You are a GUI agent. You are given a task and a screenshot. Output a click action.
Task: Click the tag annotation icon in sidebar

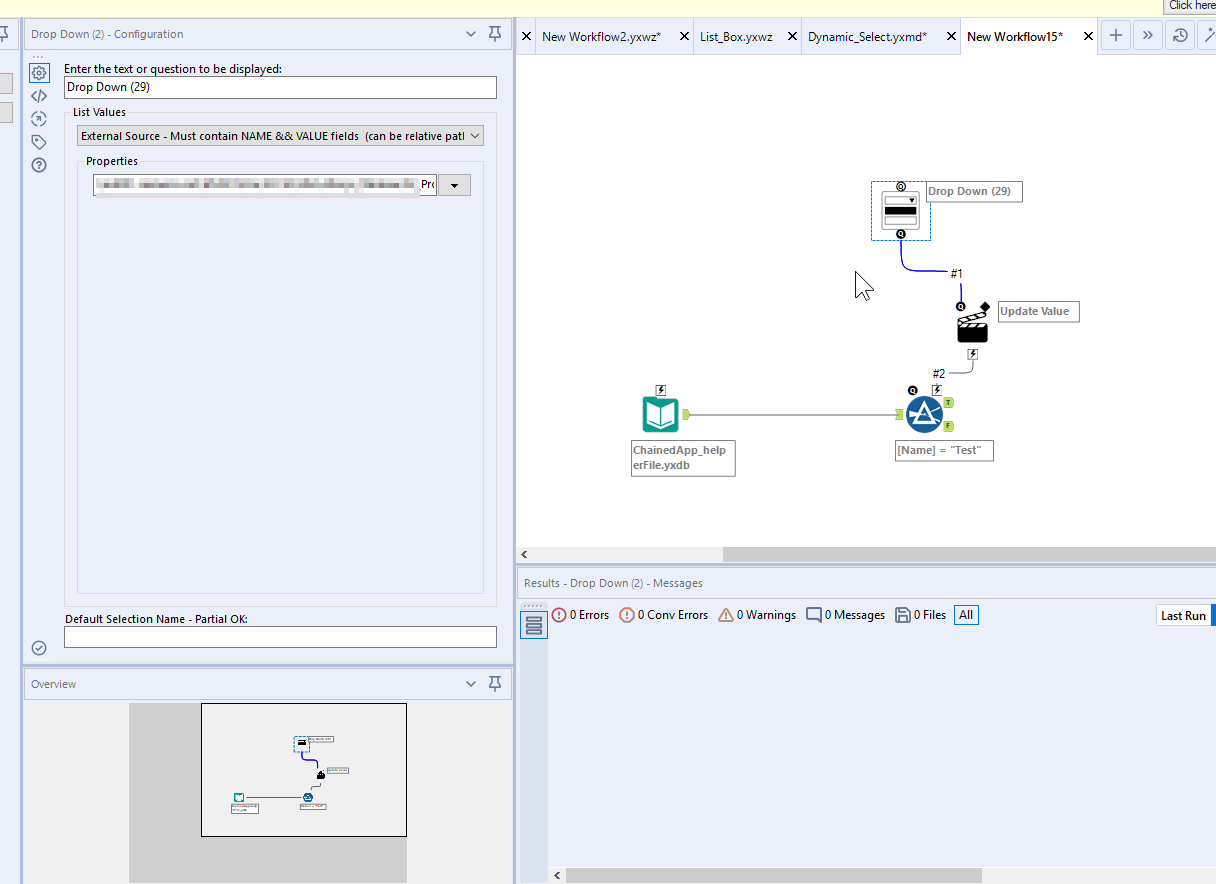point(39,141)
